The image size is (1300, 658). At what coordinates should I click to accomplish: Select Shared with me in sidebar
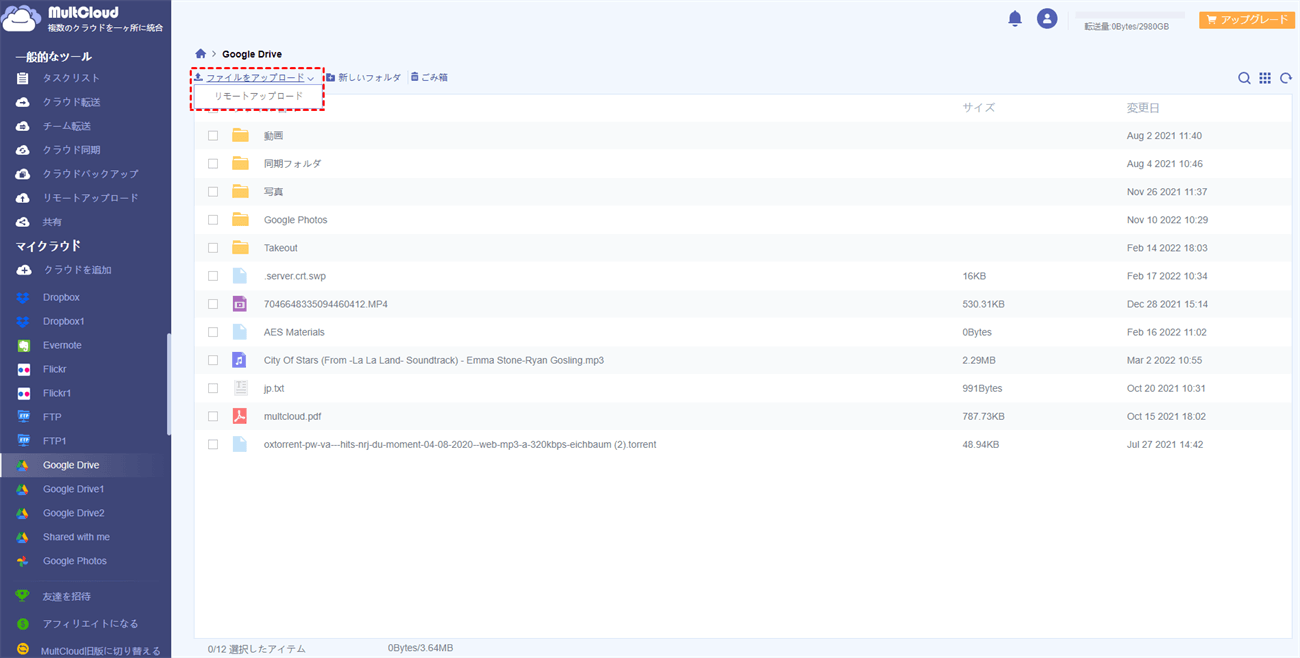76,537
